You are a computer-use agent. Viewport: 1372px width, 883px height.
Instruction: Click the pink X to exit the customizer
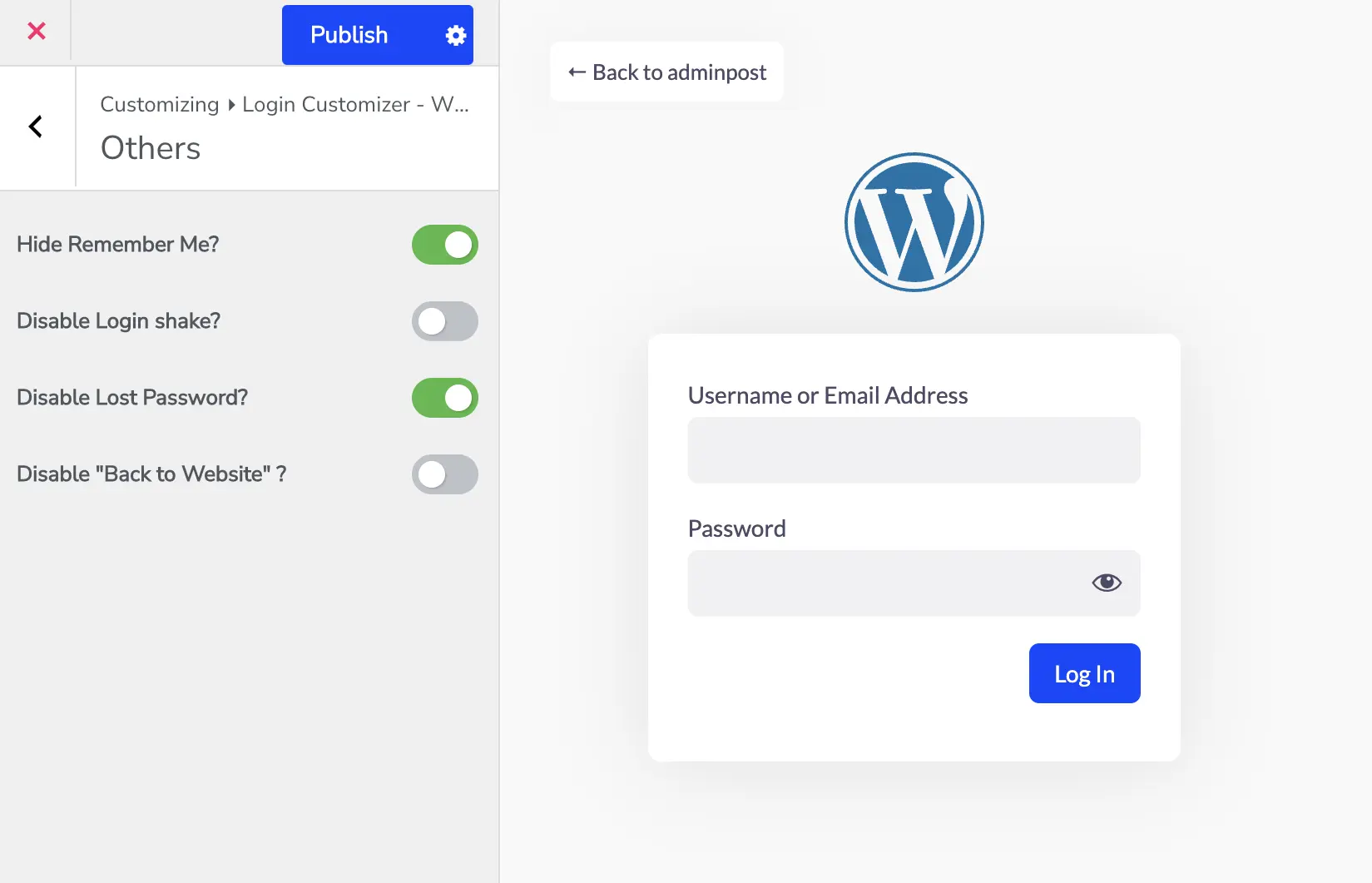pyautogui.click(x=36, y=31)
